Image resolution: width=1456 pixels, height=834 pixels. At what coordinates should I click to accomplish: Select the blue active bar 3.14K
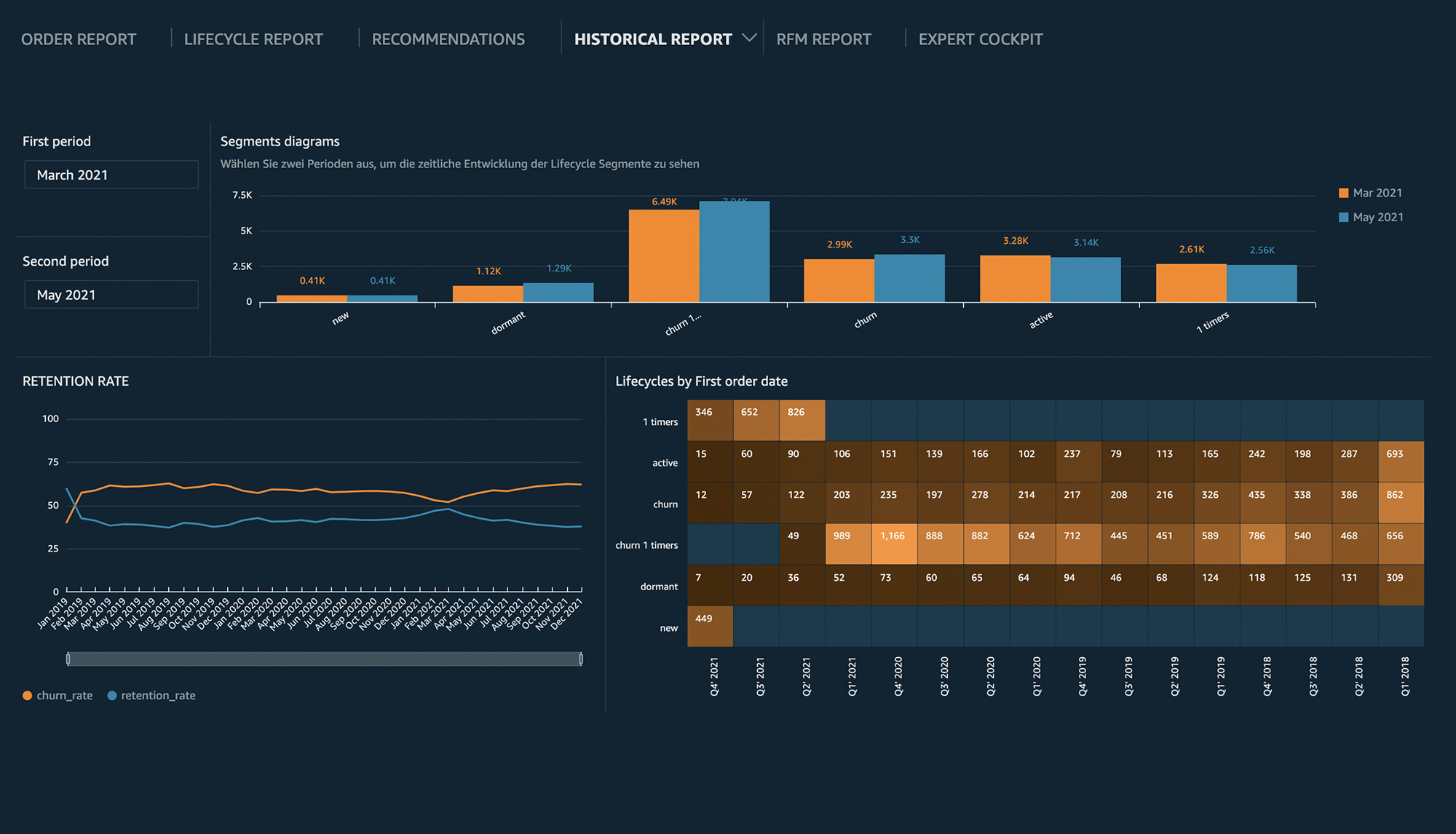1085,279
